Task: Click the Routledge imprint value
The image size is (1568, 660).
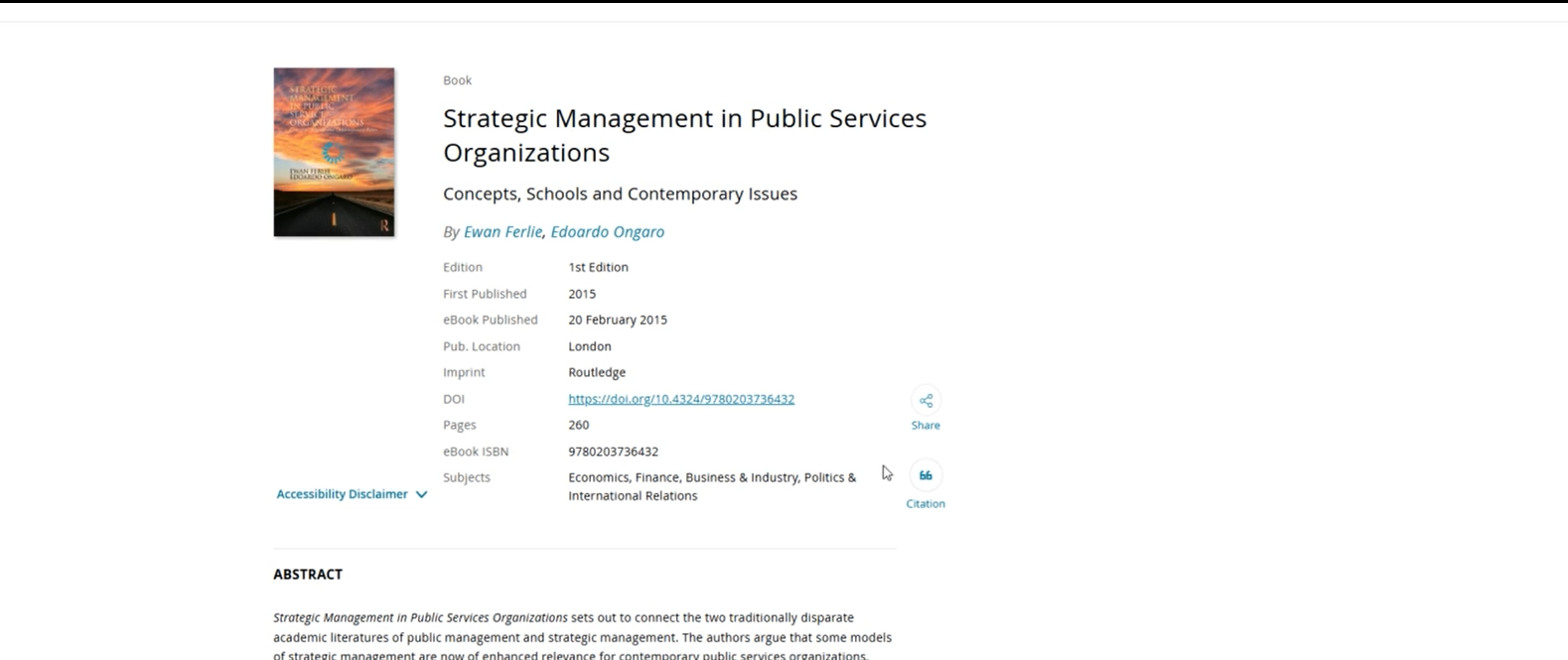Action: 597,372
